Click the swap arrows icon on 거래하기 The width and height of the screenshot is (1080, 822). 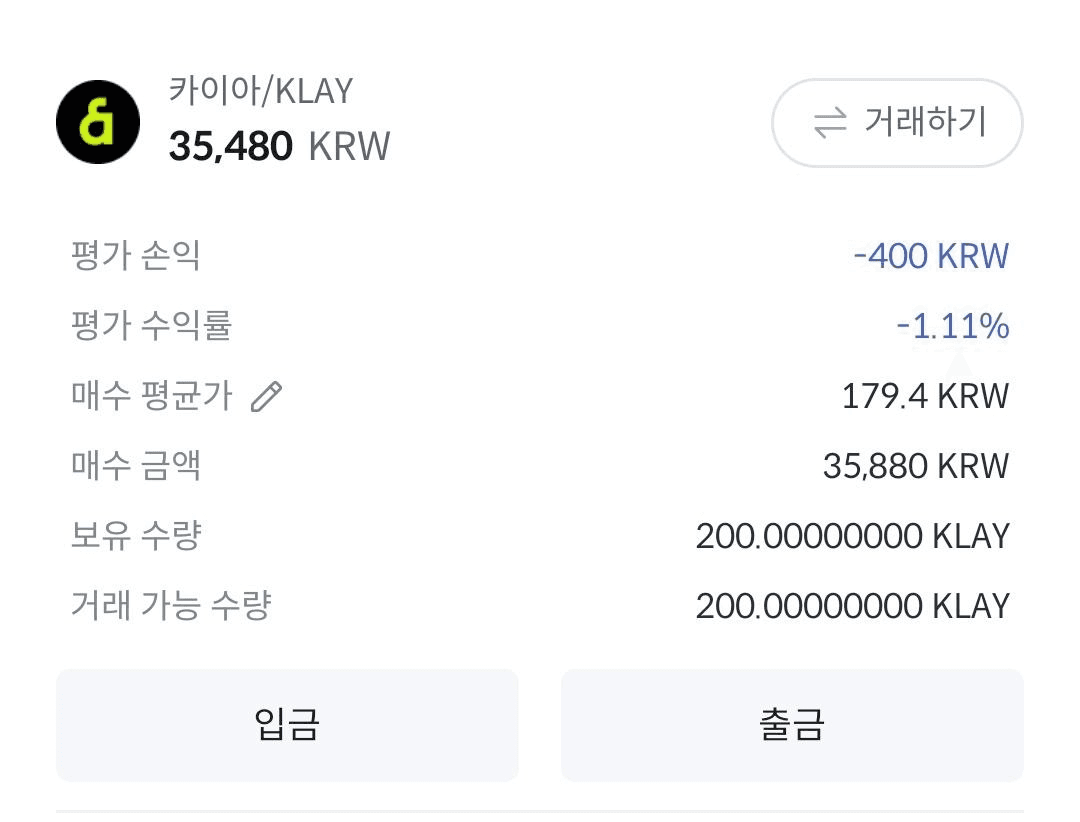point(830,123)
